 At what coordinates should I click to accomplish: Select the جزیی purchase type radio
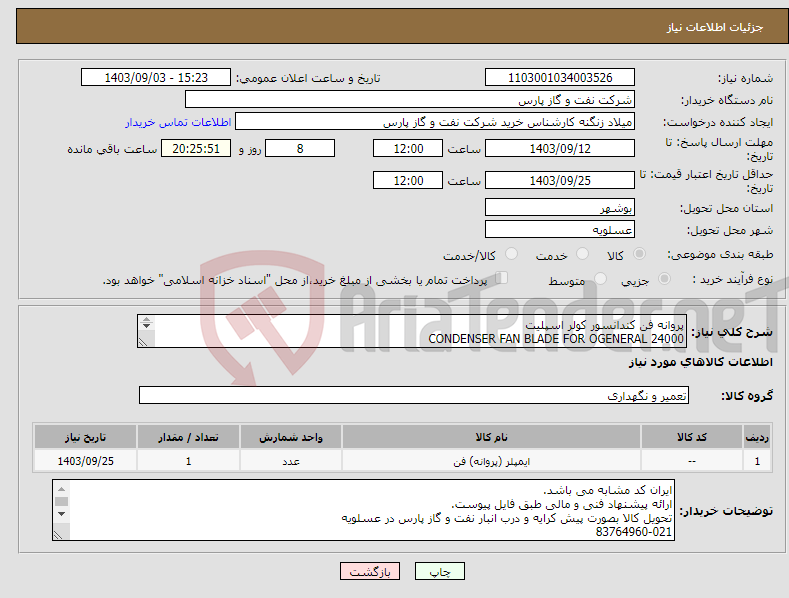(x=664, y=278)
